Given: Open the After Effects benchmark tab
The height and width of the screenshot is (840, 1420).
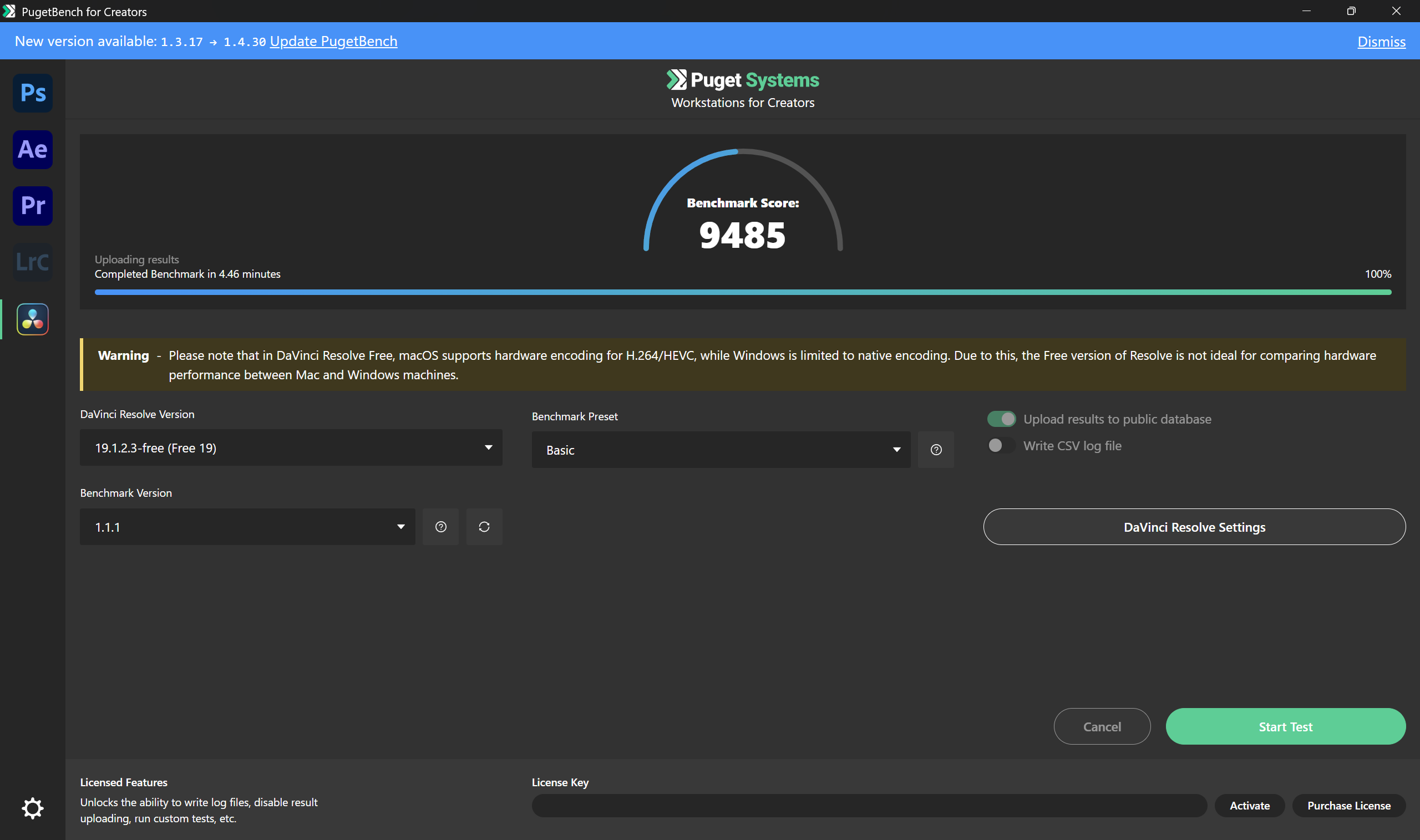Looking at the screenshot, I should coord(33,150).
